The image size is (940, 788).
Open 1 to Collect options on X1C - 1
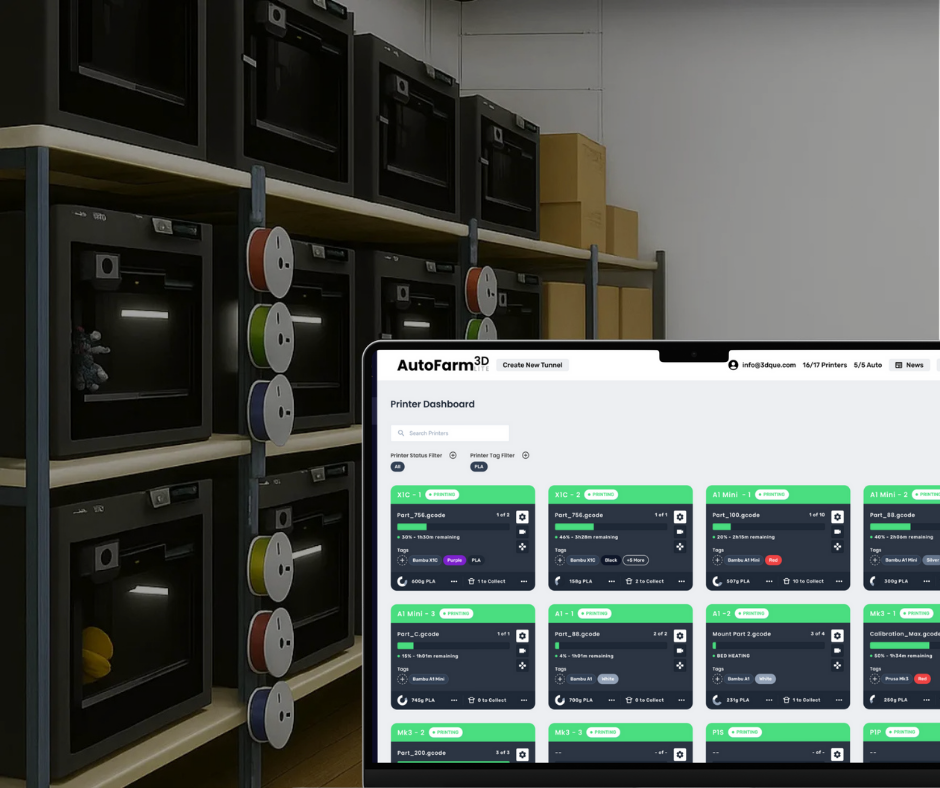pyautogui.click(x=524, y=581)
